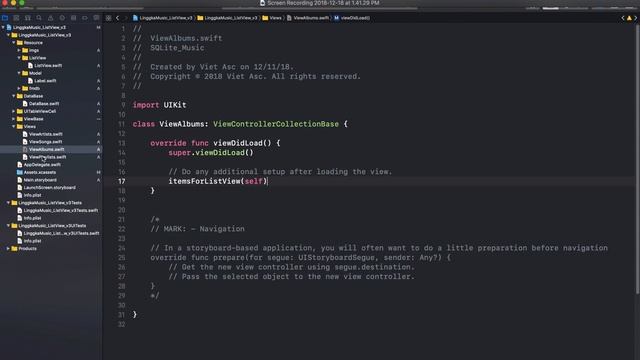
Task: Jump to previous issue arrow beside warning icon
Action: coord(623,18)
